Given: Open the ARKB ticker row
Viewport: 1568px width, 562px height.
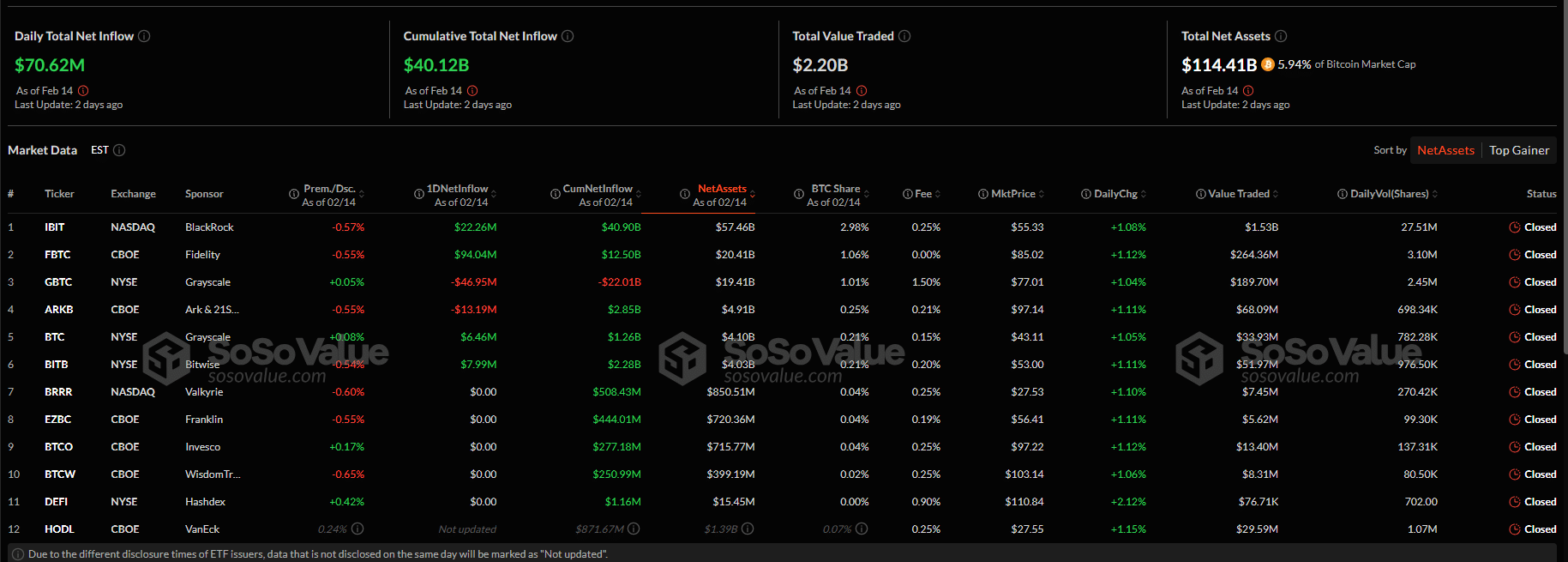Looking at the screenshot, I should (782, 310).
